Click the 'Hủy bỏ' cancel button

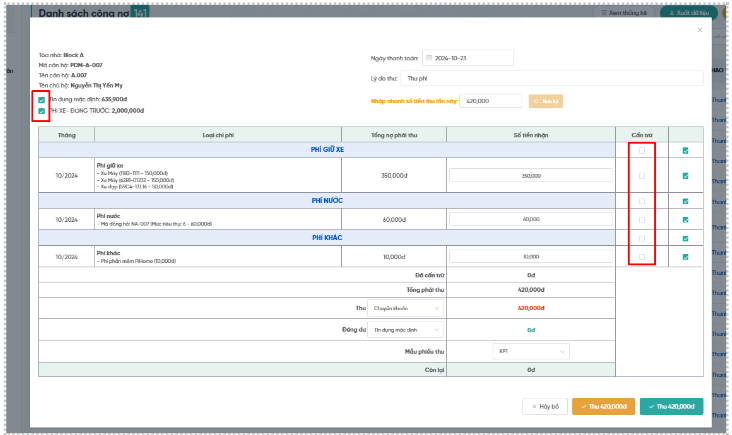click(x=545, y=407)
